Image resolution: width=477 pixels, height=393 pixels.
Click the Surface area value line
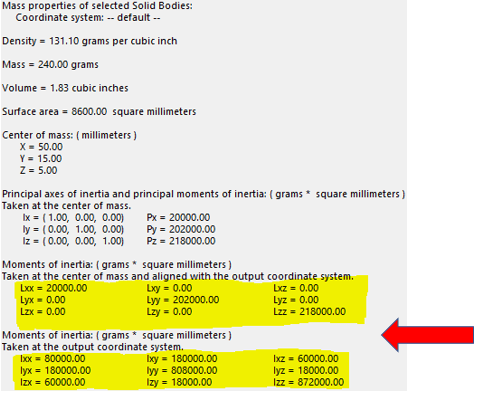tap(99, 111)
